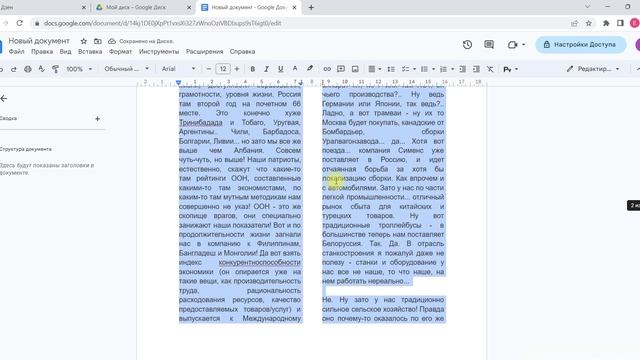
Task: Run spelling and grammar check icon
Action: tap(42, 69)
